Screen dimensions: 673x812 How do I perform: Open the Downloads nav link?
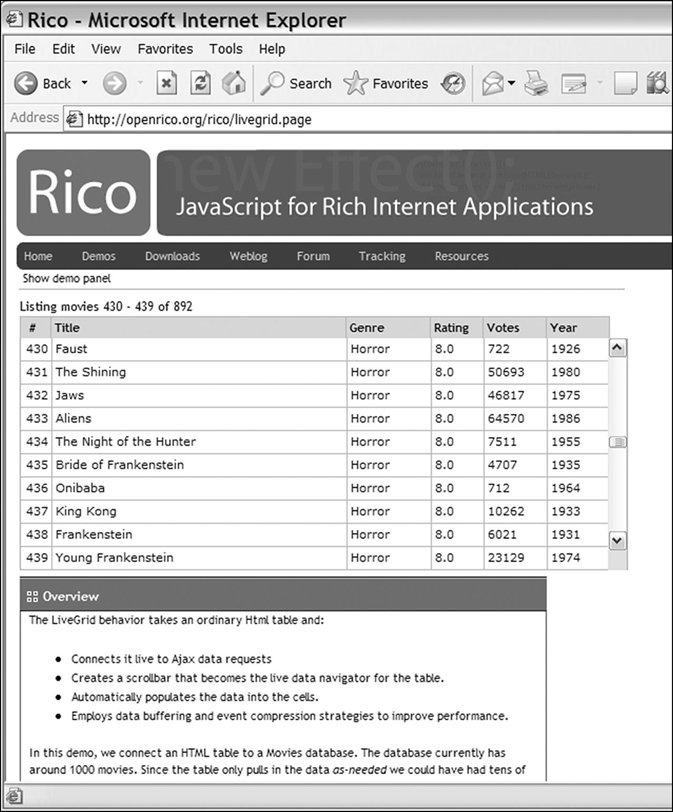tap(172, 256)
